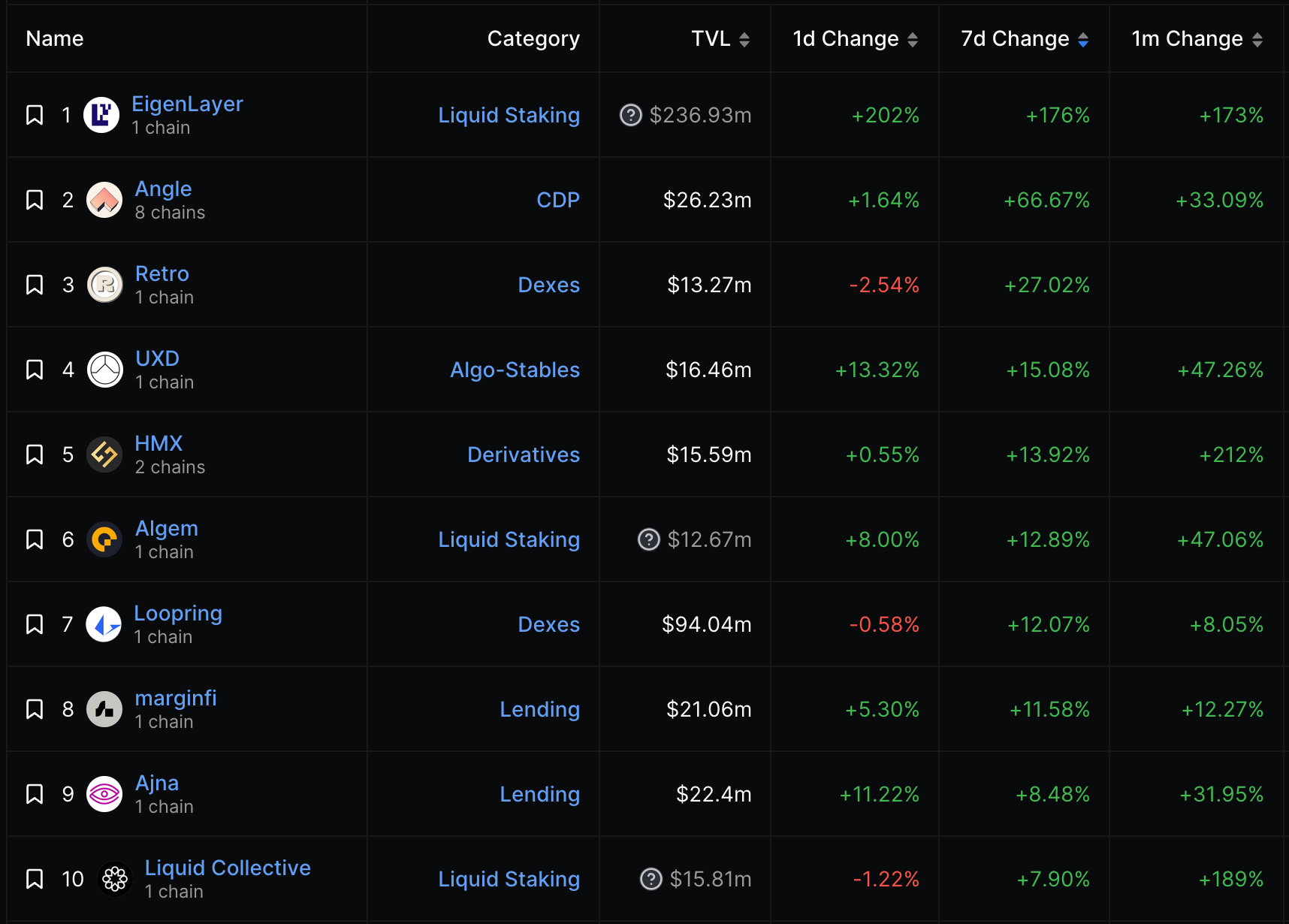Open the Algo-Stables category link
The width and height of the screenshot is (1289, 924).
pyautogui.click(x=515, y=370)
